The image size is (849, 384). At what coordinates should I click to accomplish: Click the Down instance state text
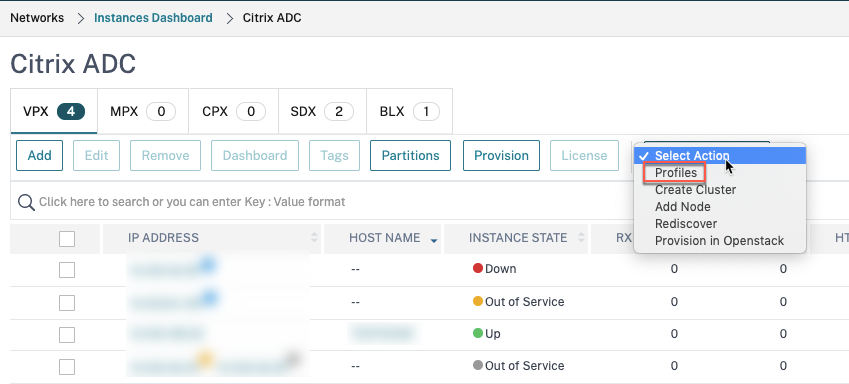500,269
